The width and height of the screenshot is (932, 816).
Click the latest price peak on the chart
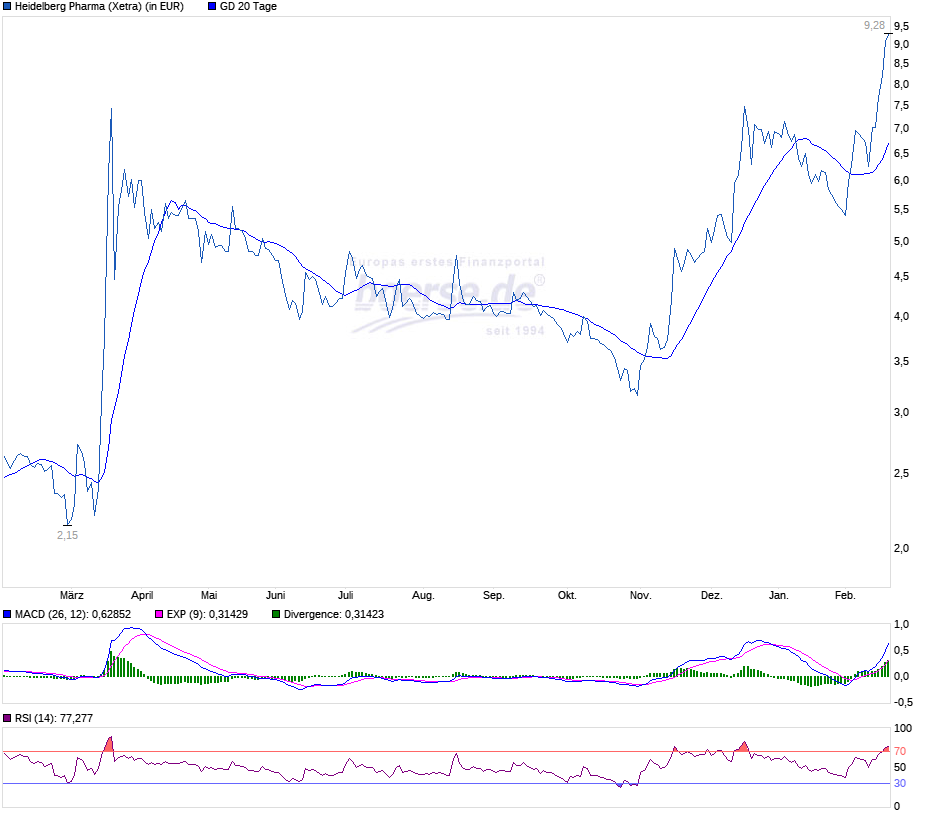tap(888, 36)
